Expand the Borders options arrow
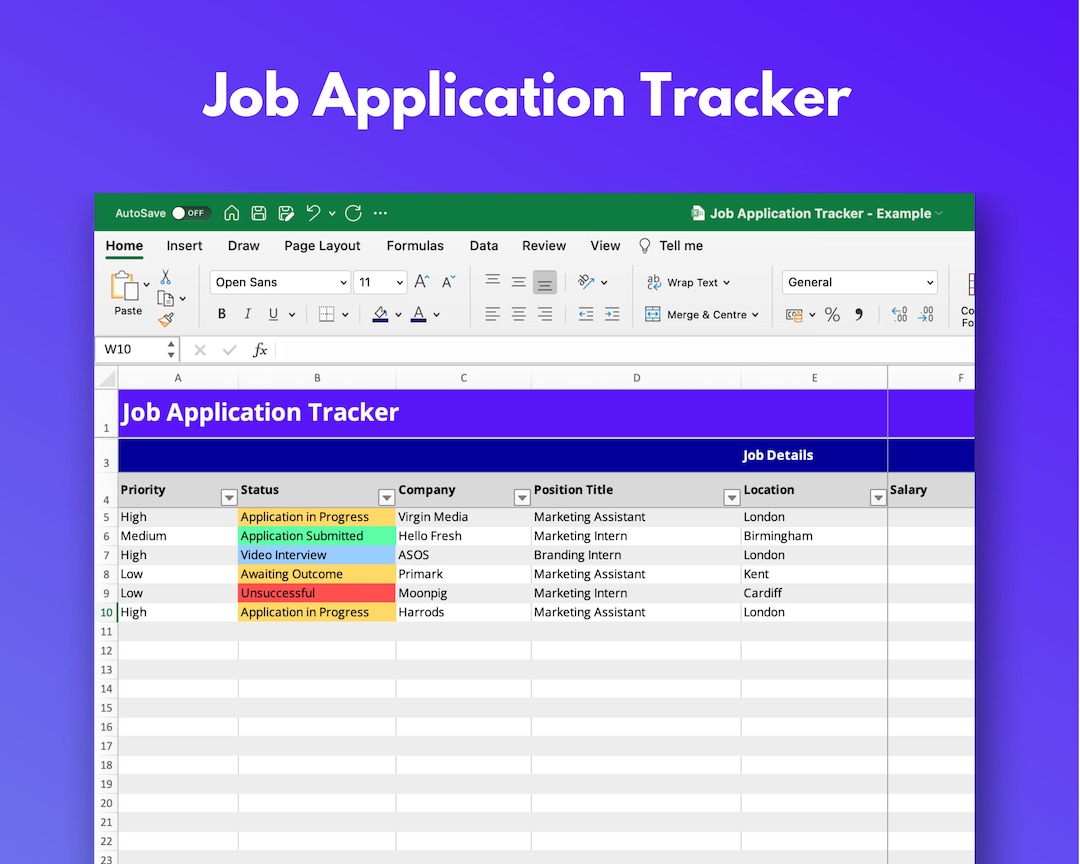 [345, 315]
